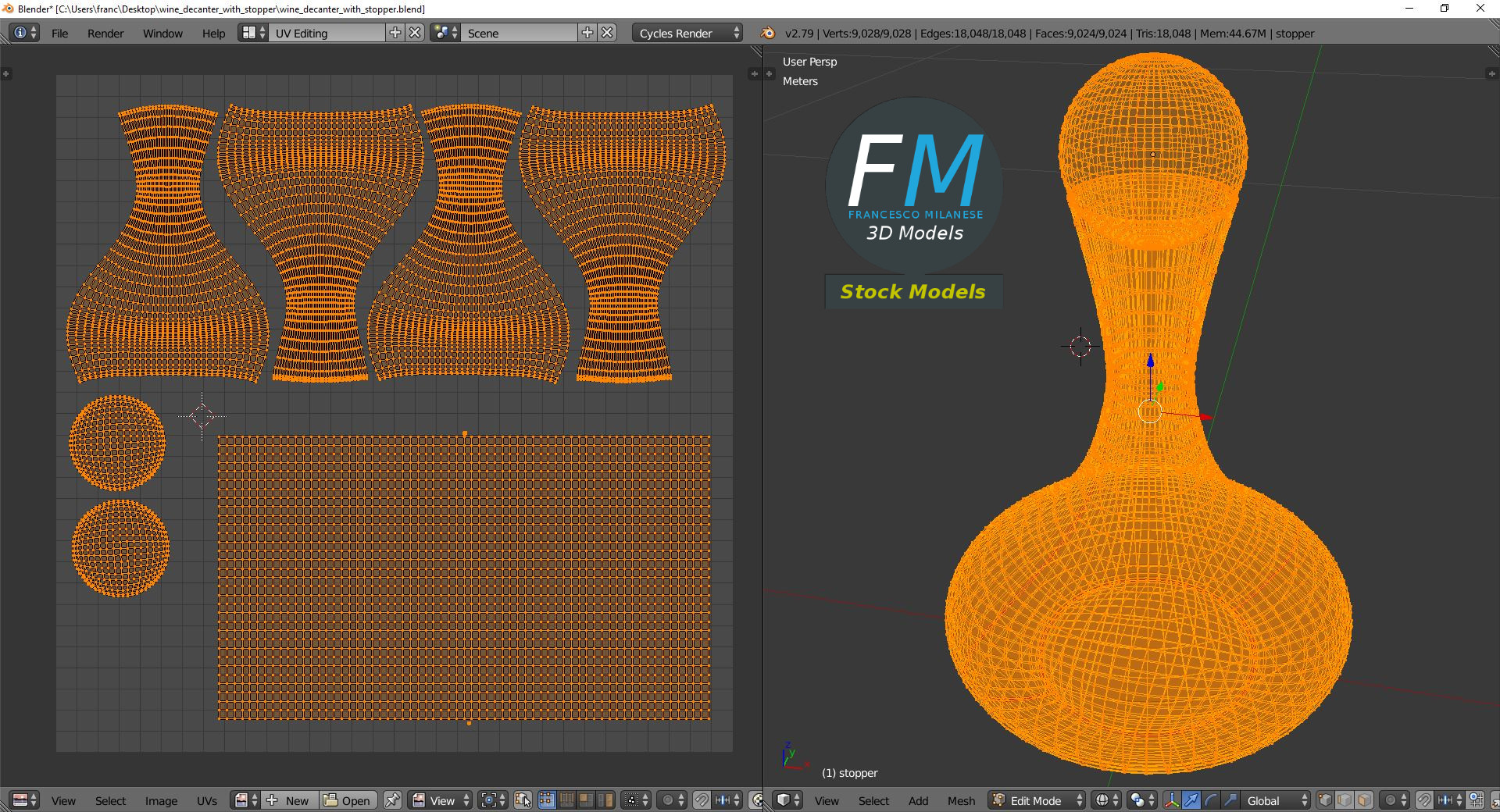Click New to create an image
The width and height of the screenshot is (1500, 812).
(290, 800)
